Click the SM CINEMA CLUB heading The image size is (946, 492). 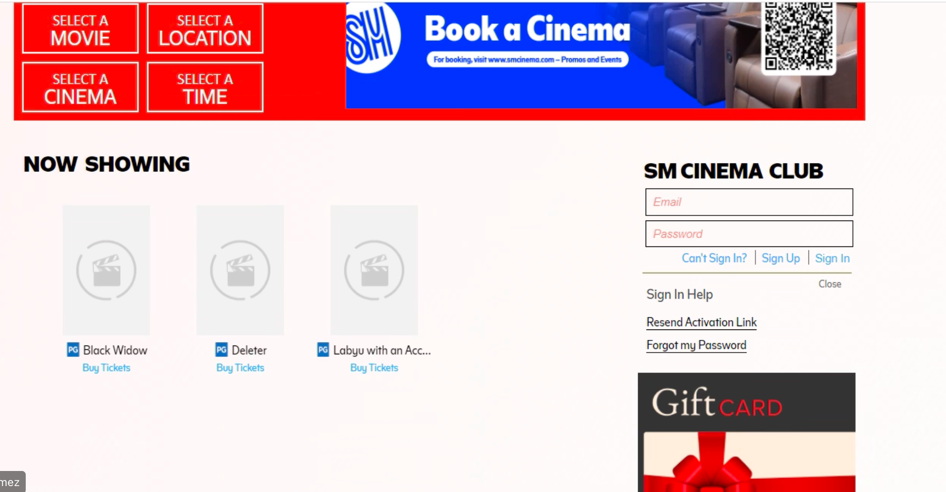734,171
